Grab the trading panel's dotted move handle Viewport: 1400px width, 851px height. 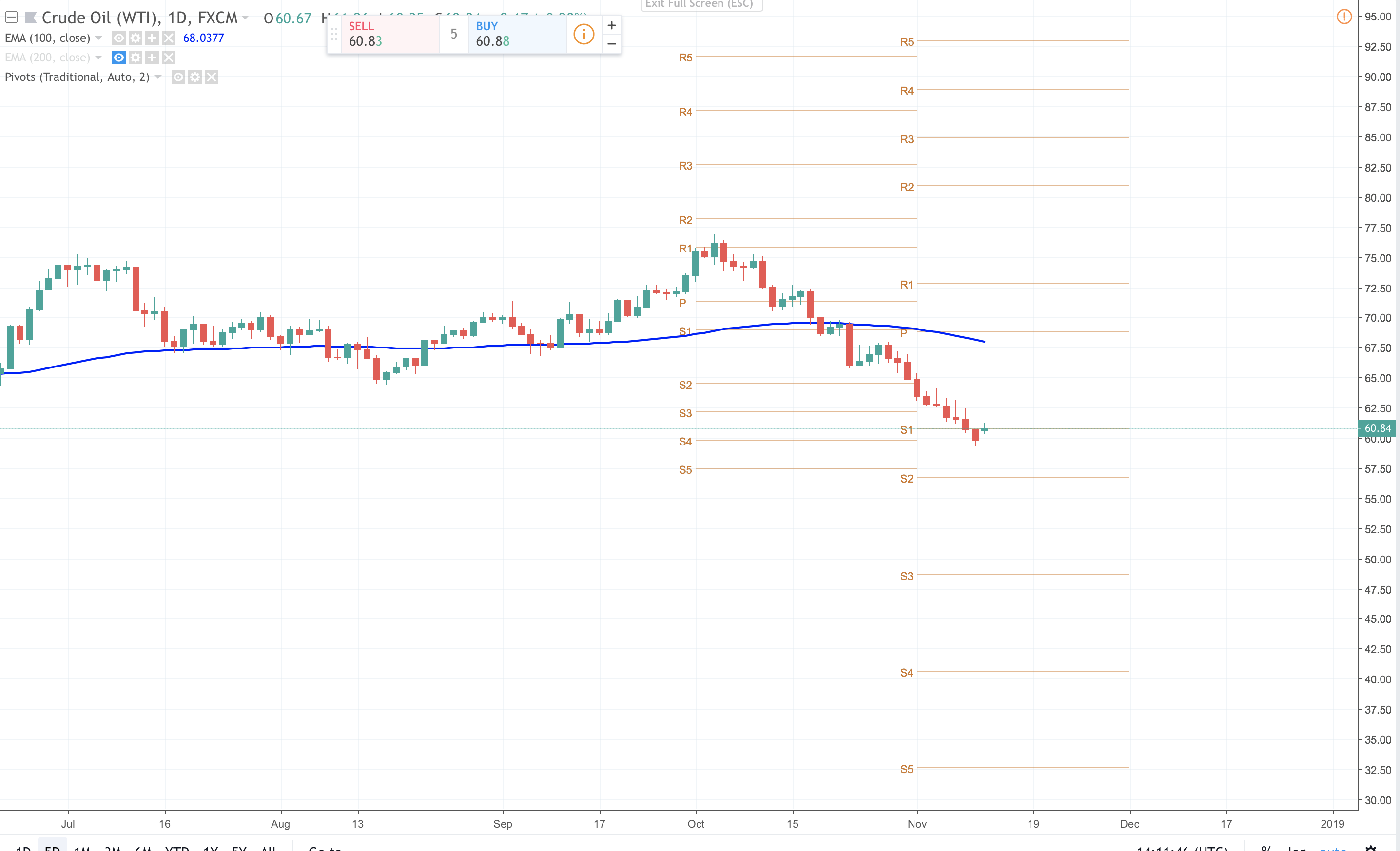334,35
